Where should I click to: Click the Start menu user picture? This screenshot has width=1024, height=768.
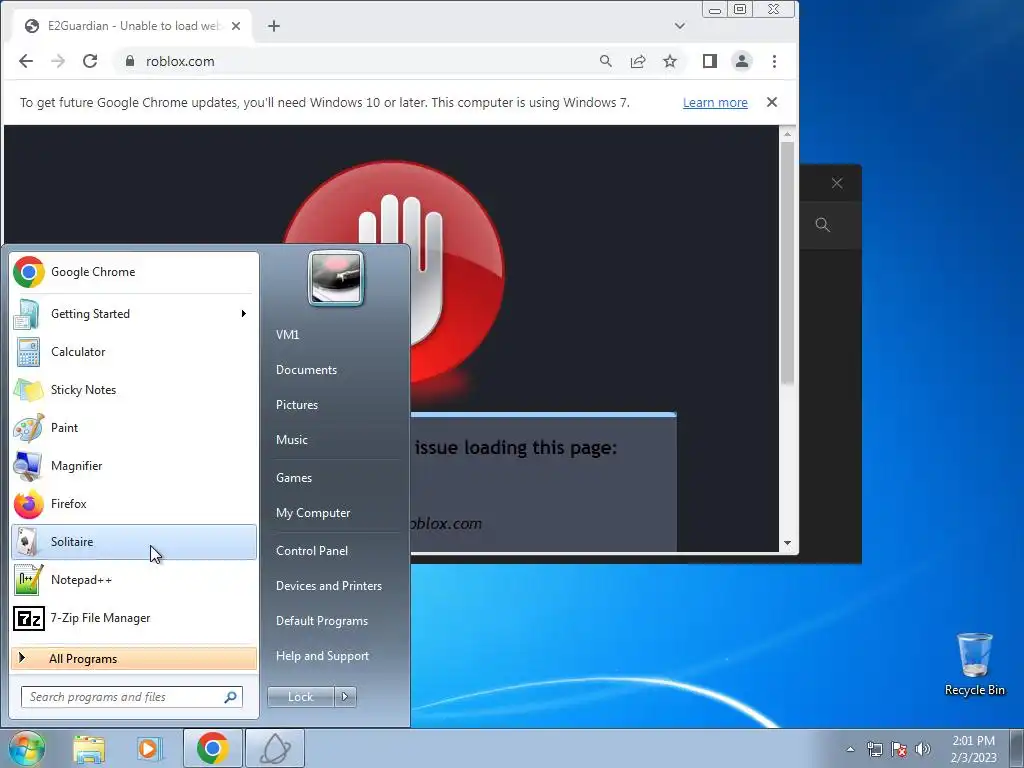coord(336,278)
